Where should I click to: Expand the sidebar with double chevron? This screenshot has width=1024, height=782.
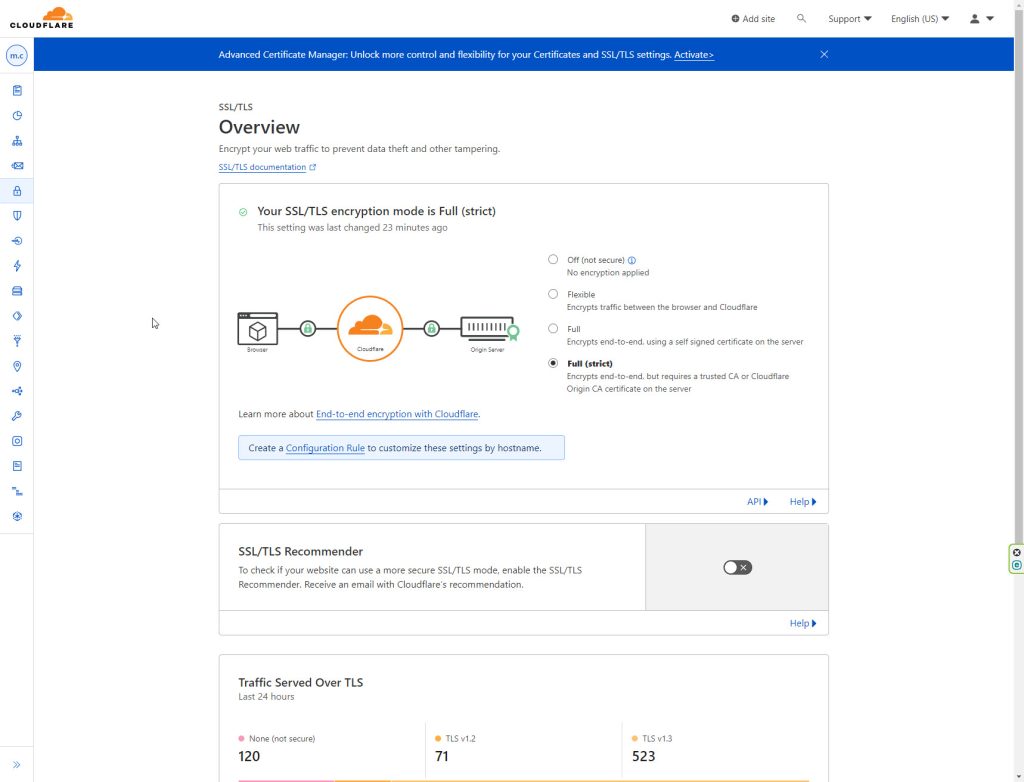pyautogui.click(x=16, y=764)
